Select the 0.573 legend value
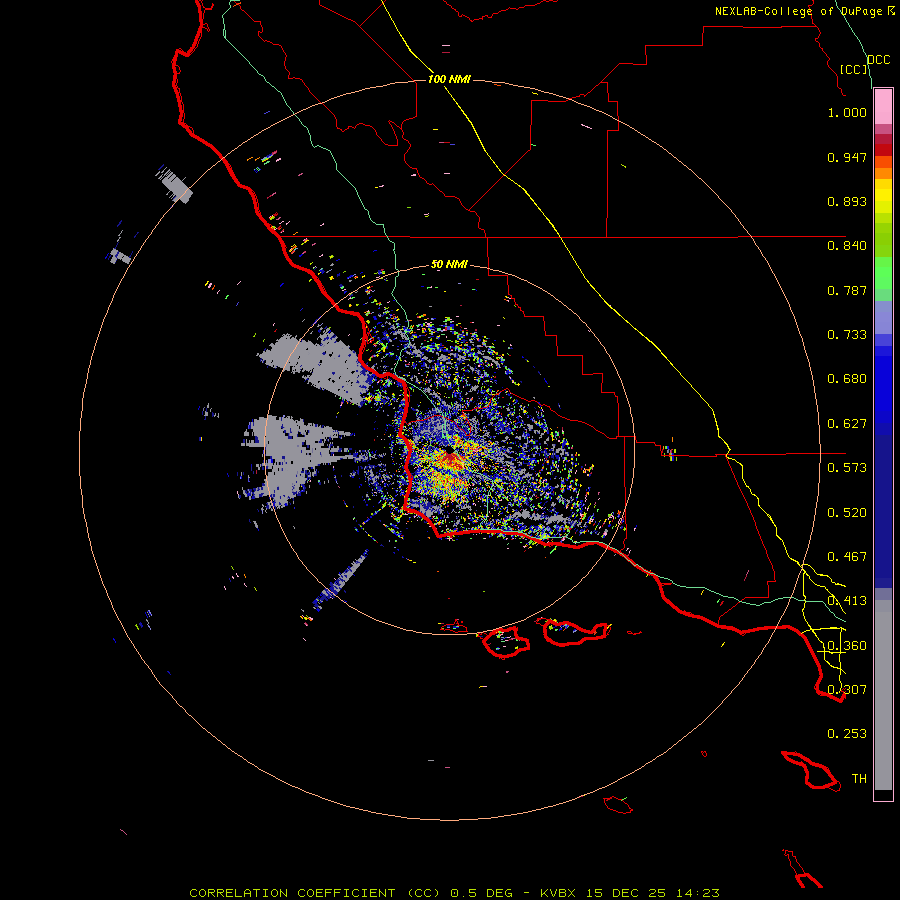The width and height of the screenshot is (900, 900). (847, 468)
